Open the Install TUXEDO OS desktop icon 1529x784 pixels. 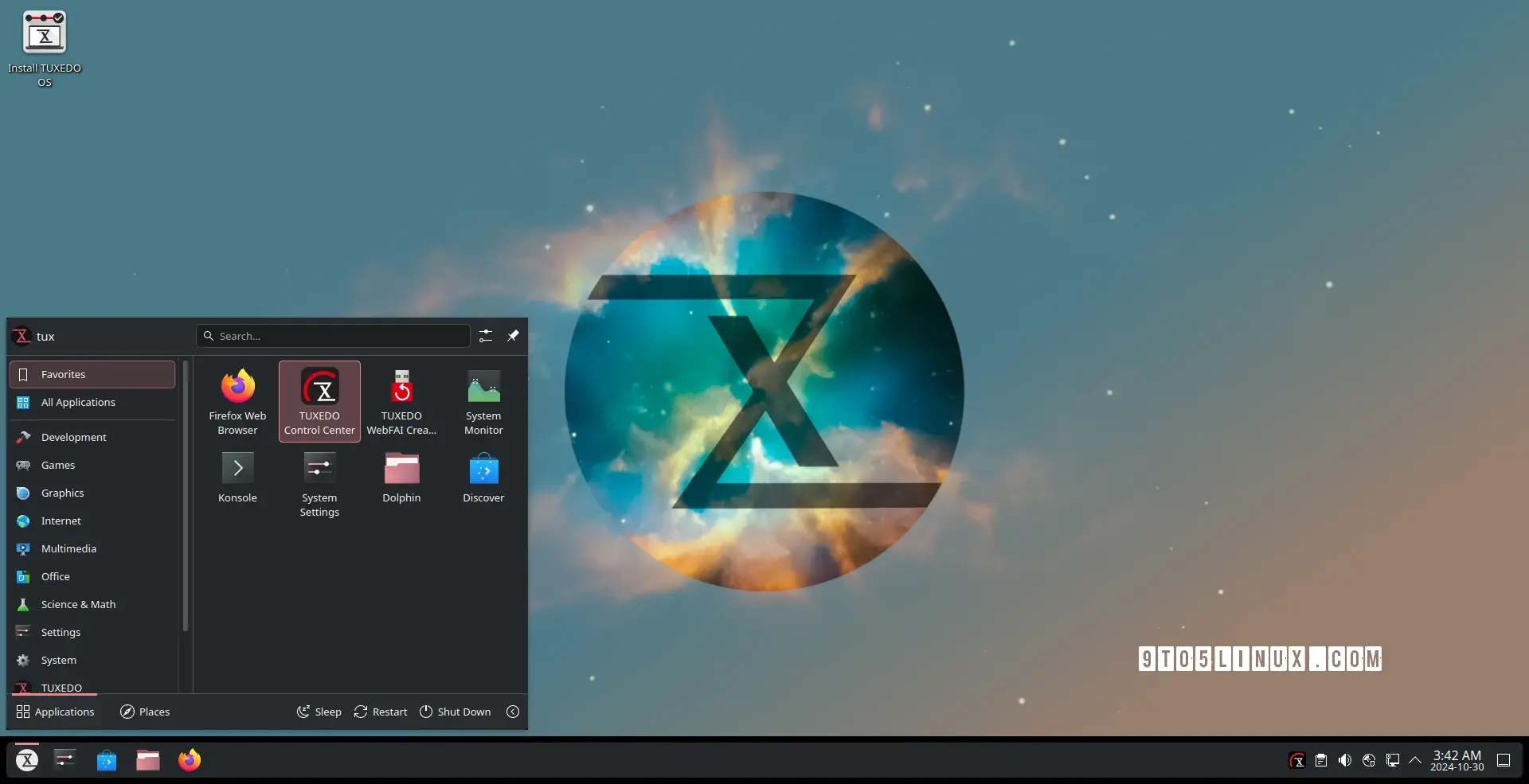45,48
